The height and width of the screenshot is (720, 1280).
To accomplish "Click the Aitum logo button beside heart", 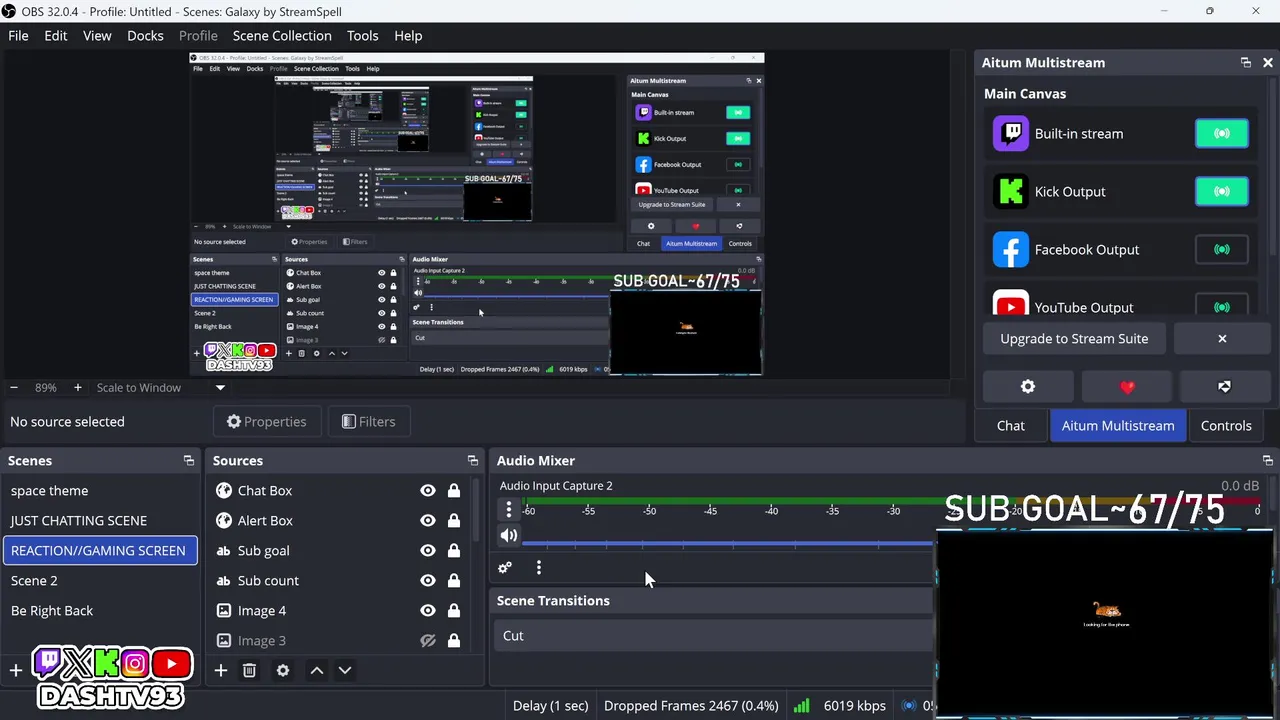I will pyautogui.click(x=1224, y=387).
